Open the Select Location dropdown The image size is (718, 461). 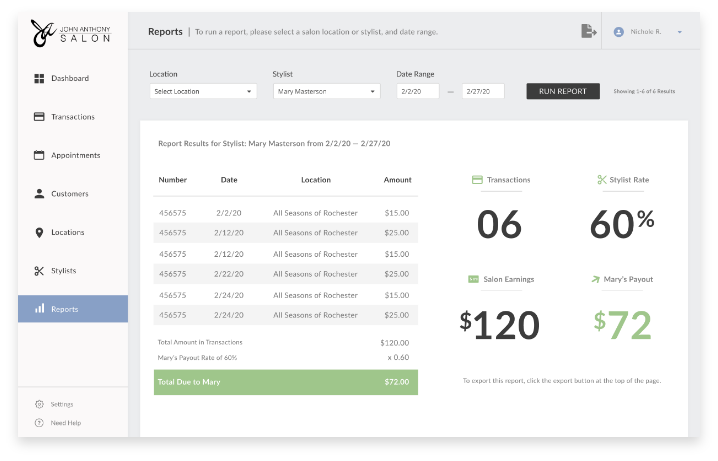tap(203, 91)
